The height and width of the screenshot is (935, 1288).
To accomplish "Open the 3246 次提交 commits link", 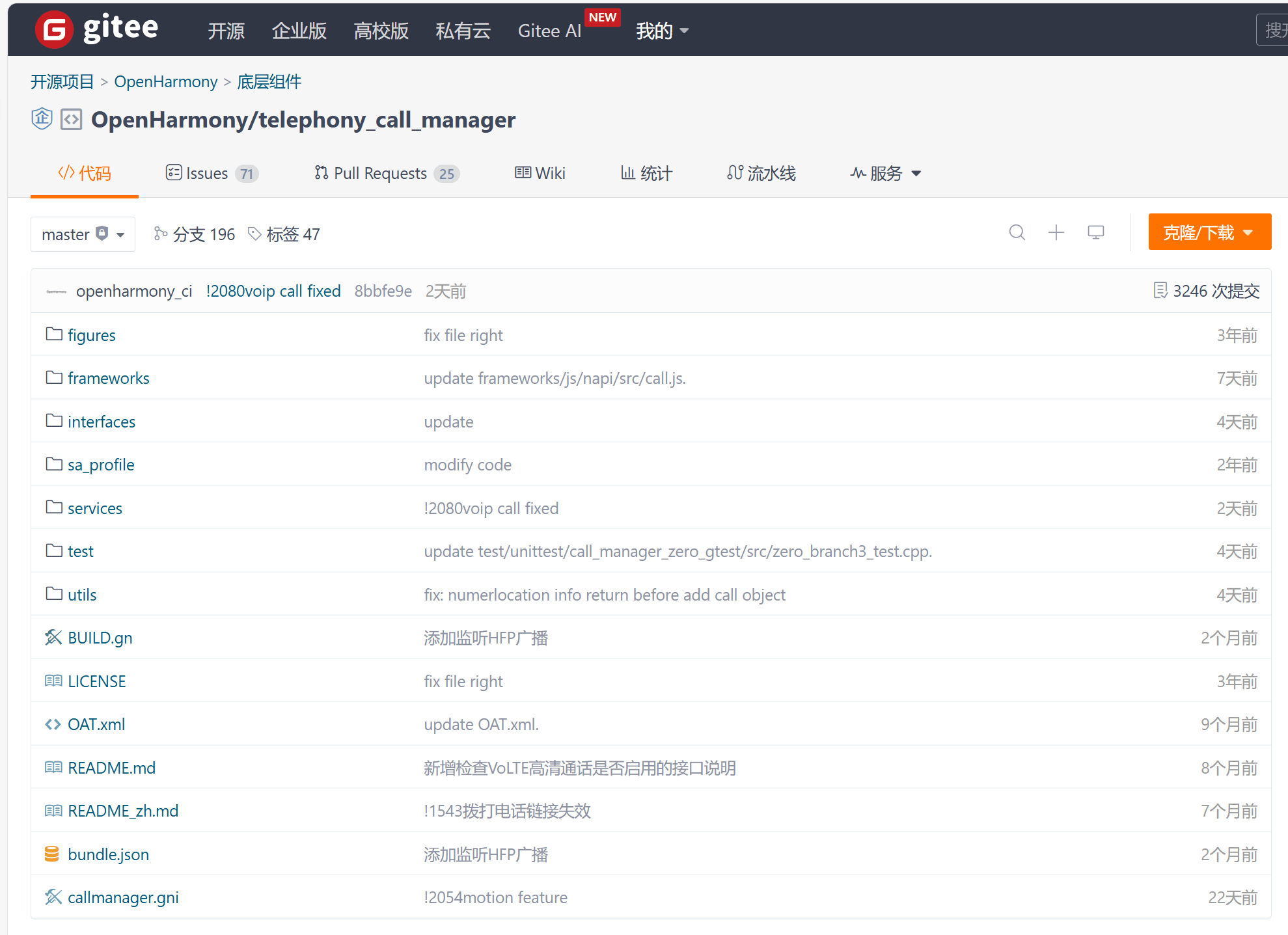I will 1207,290.
